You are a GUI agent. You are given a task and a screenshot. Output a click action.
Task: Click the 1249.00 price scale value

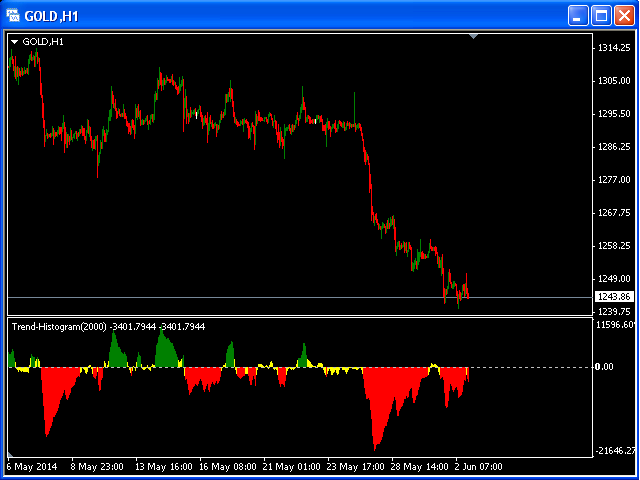(x=615, y=278)
